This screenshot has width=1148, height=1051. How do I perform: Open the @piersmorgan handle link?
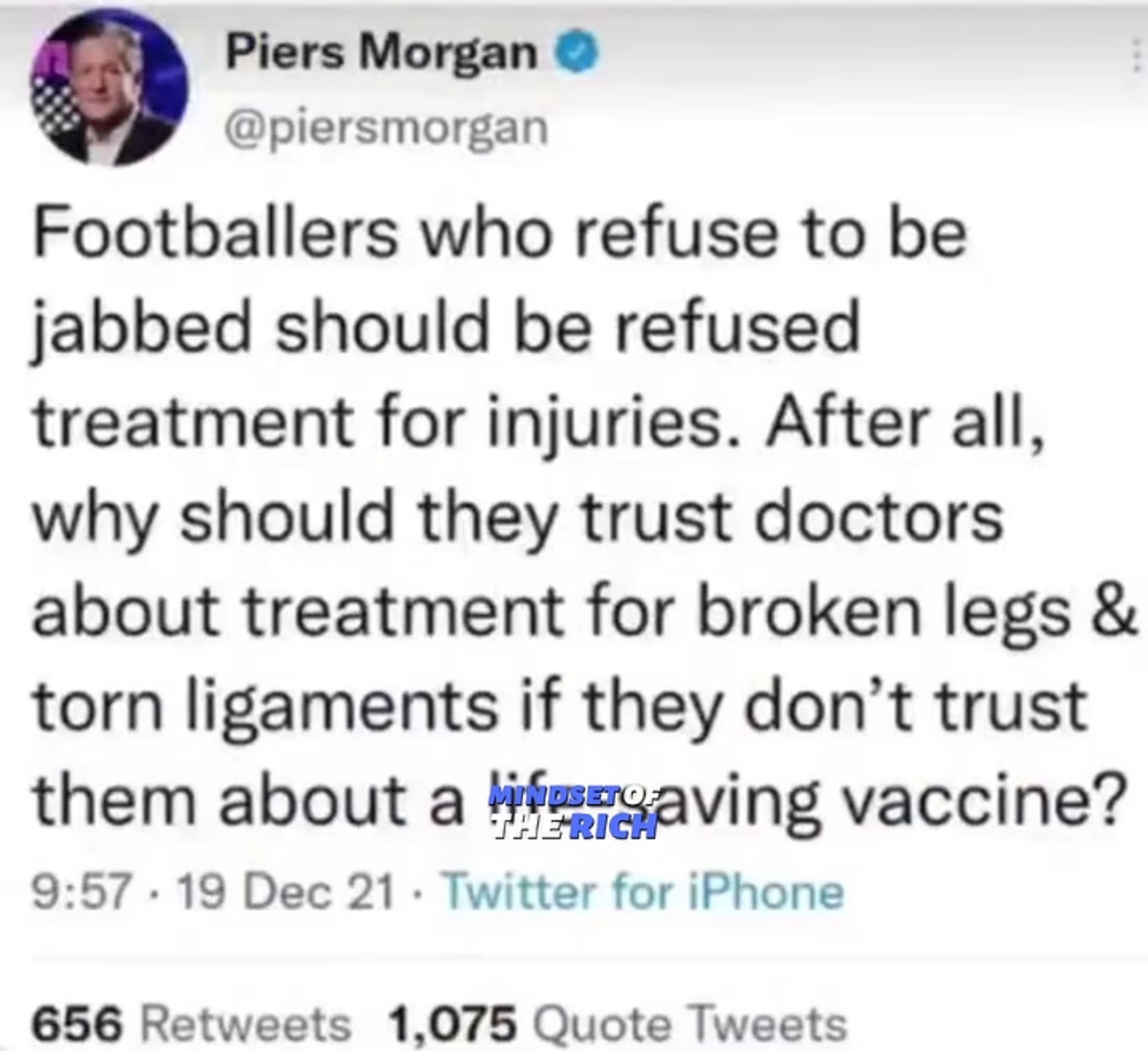point(387,126)
